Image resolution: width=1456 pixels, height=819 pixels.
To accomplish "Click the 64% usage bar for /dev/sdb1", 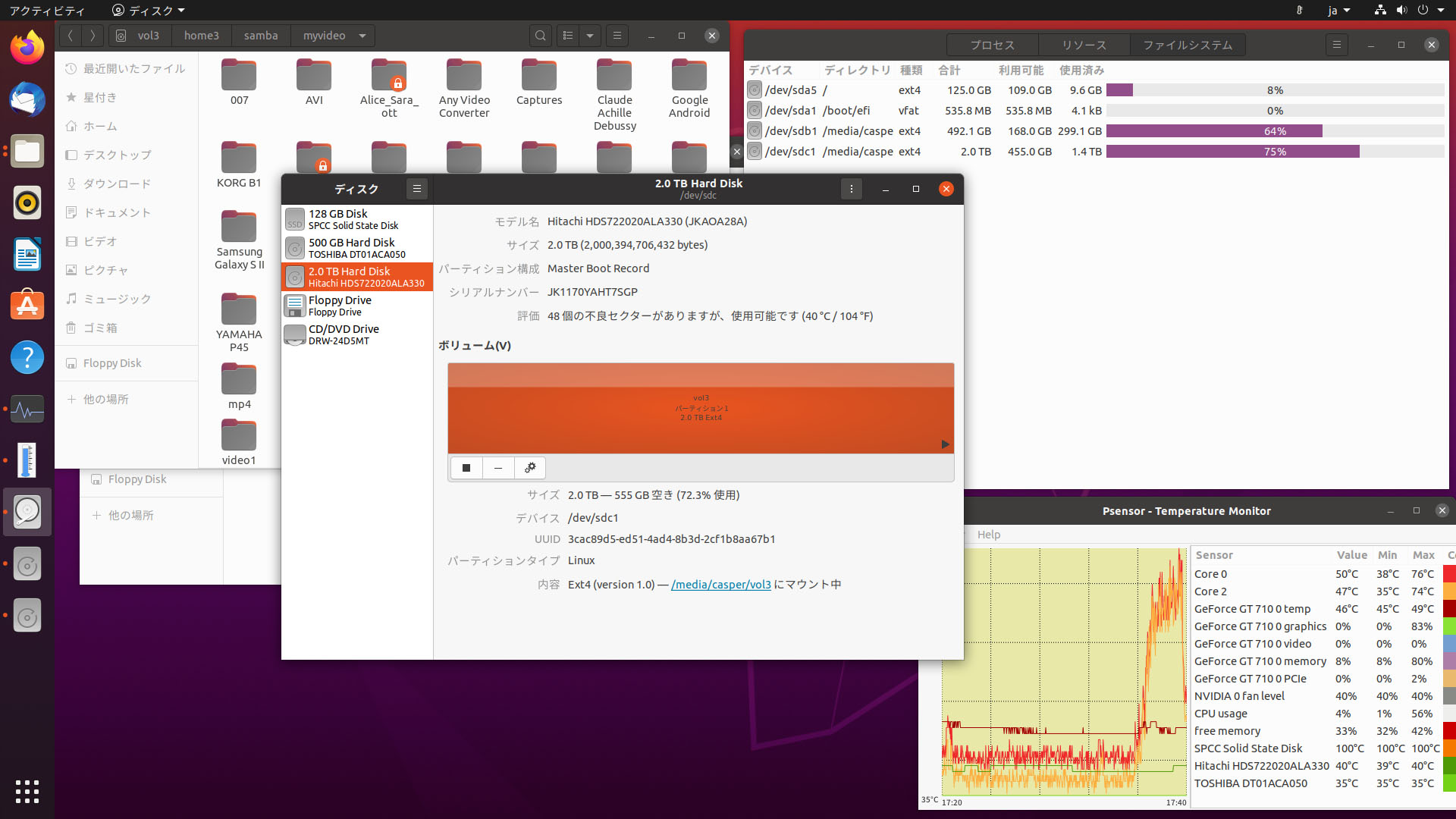I will pos(1275,131).
